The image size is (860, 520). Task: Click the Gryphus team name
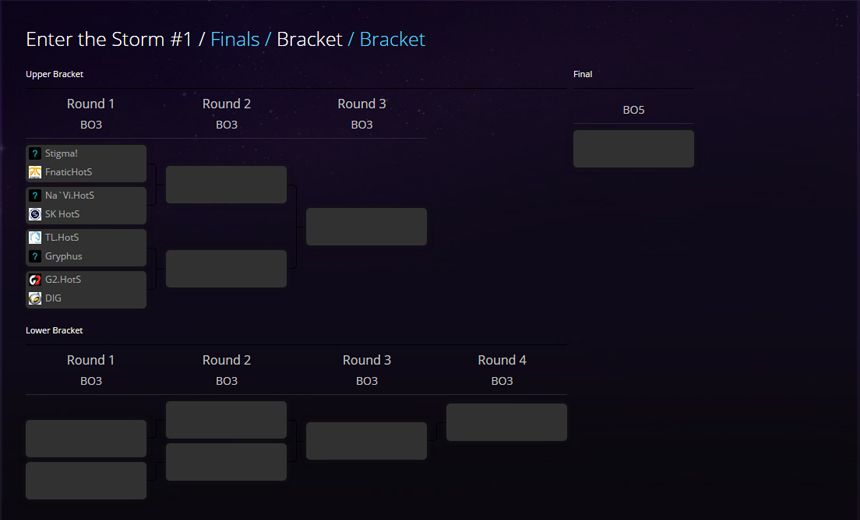(62, 256)
